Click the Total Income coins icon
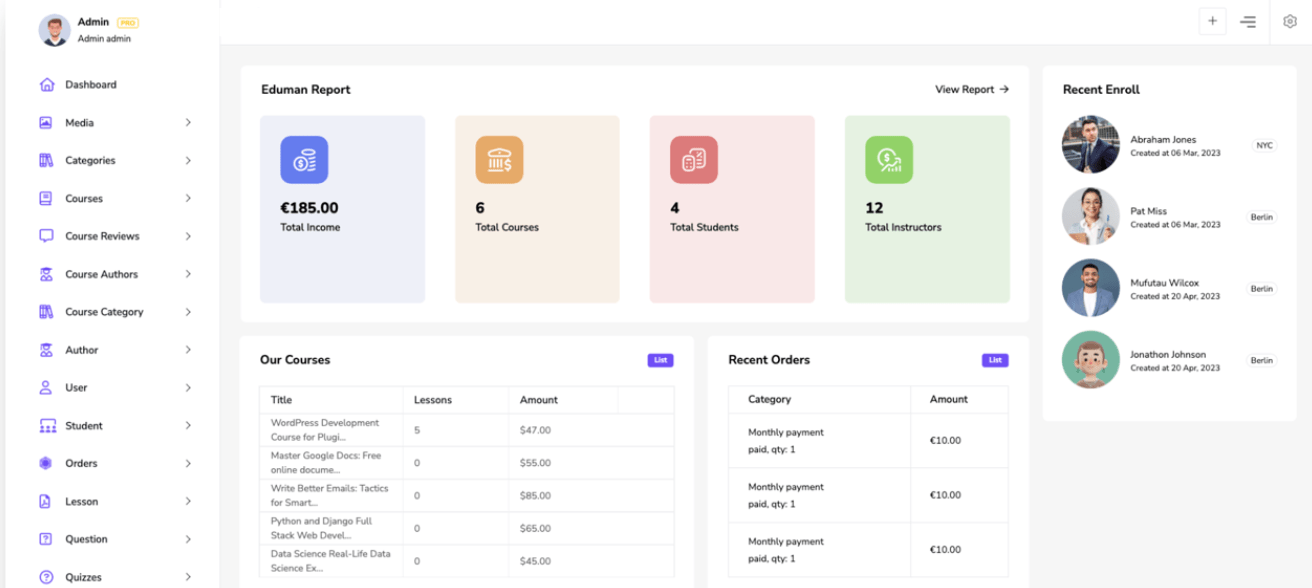 pyautogui.click(x=304, y=159)
